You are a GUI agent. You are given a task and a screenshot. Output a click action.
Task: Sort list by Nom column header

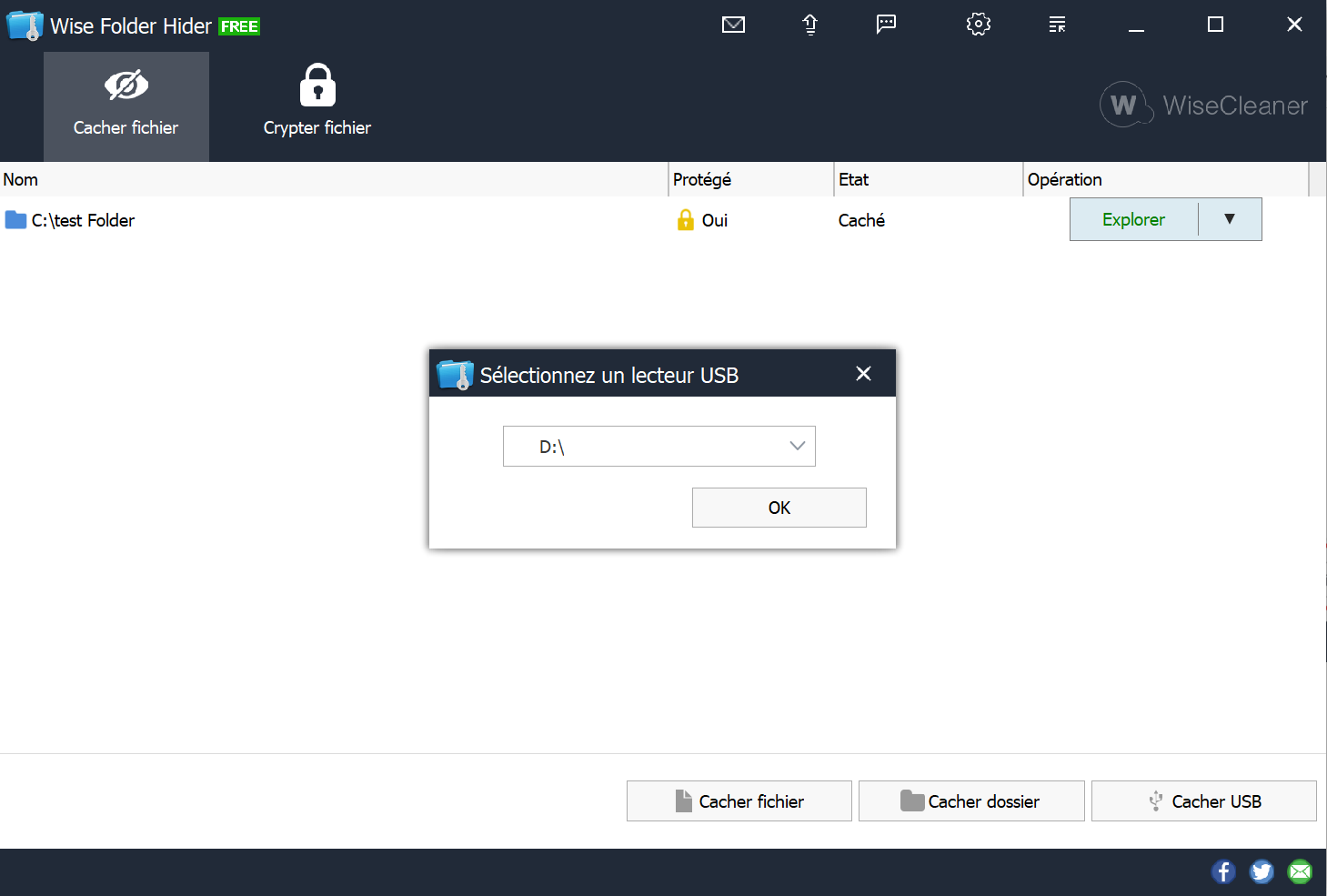pos(334,179)
